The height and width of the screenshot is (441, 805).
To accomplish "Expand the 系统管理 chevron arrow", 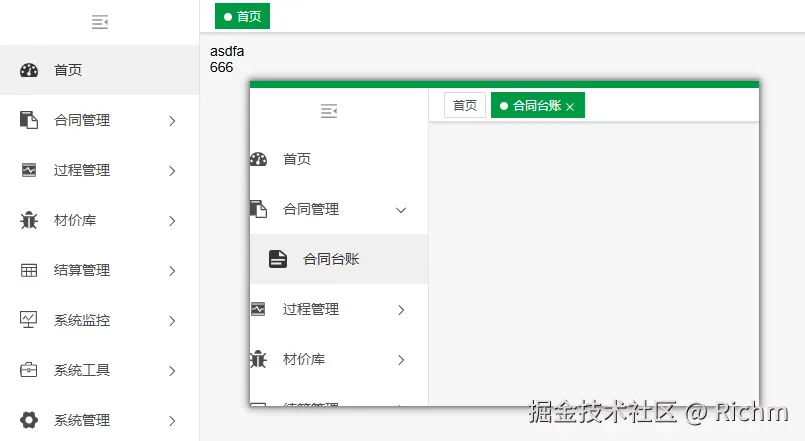I will coord(172,420).
